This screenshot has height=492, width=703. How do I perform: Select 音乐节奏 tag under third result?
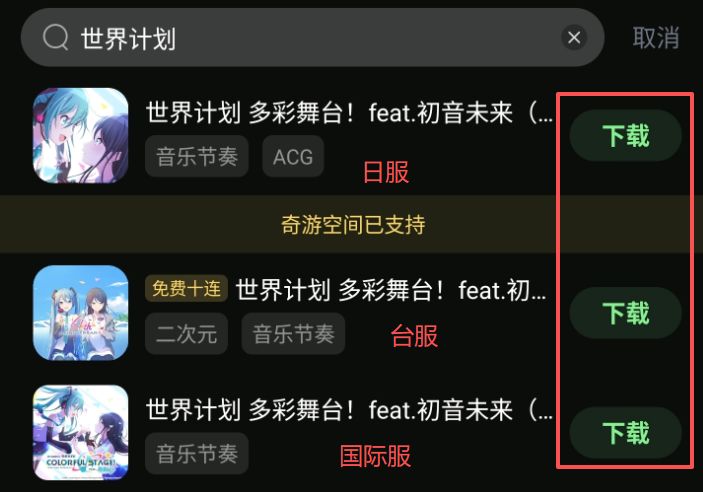click(197, 453)
